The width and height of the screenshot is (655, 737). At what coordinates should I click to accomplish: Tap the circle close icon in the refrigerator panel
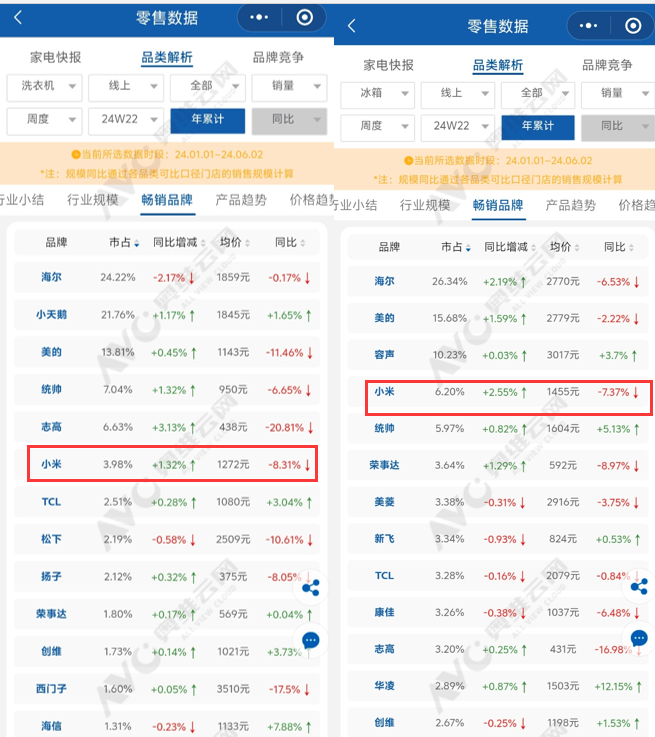coord(633,26)
